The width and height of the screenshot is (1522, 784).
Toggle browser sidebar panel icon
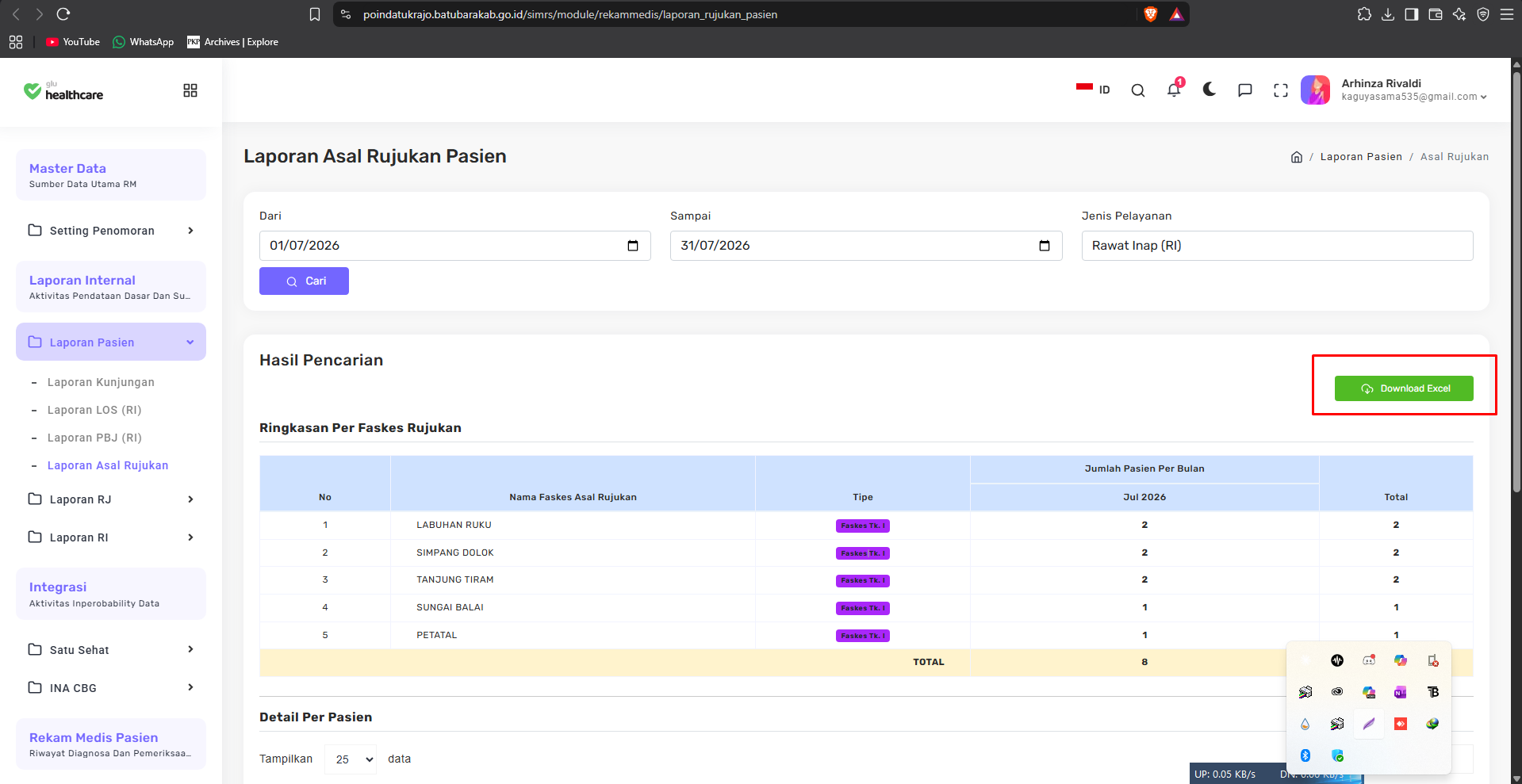click(x=1412, y=14)
